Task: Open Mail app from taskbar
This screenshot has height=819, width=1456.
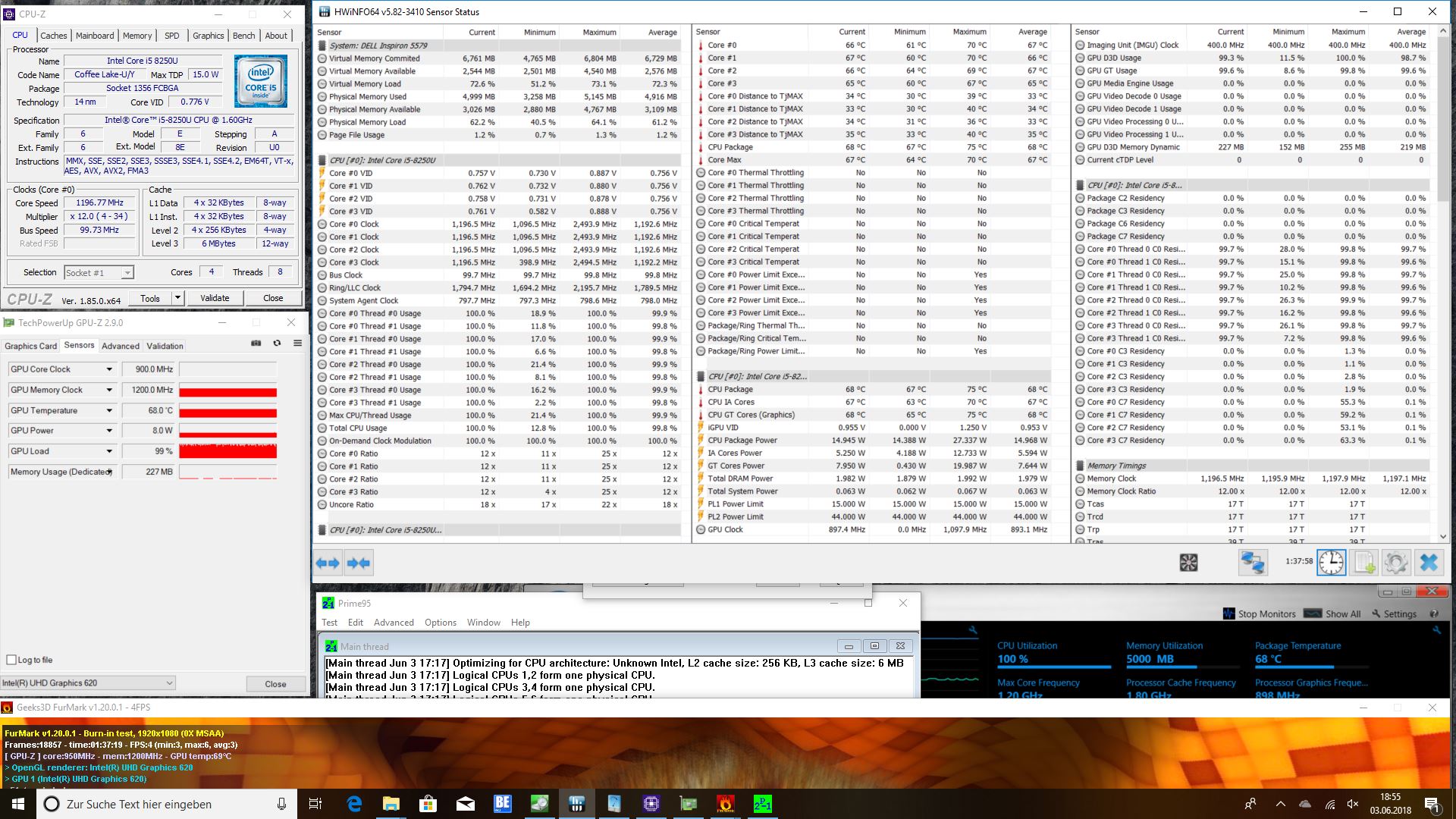Action: (465, 804)
